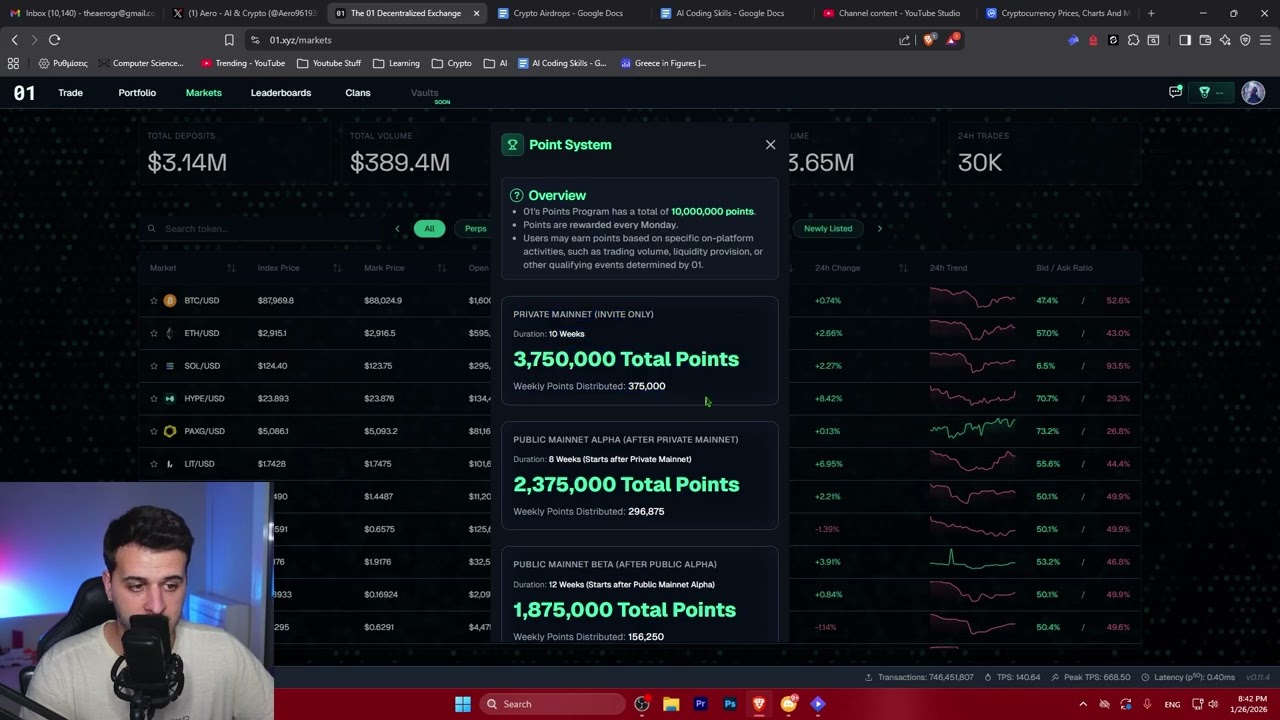Favorite ETH/USD with its star
Viewport: 1280px width, 720px height.
coord(154,333)
